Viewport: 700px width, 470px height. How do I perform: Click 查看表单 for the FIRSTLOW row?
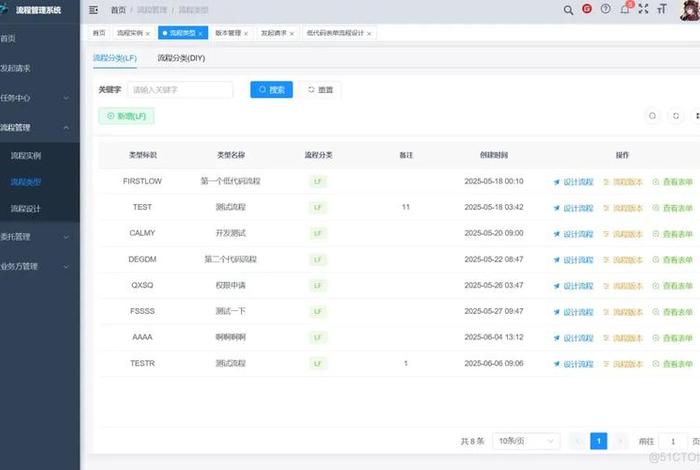point(672,182)
